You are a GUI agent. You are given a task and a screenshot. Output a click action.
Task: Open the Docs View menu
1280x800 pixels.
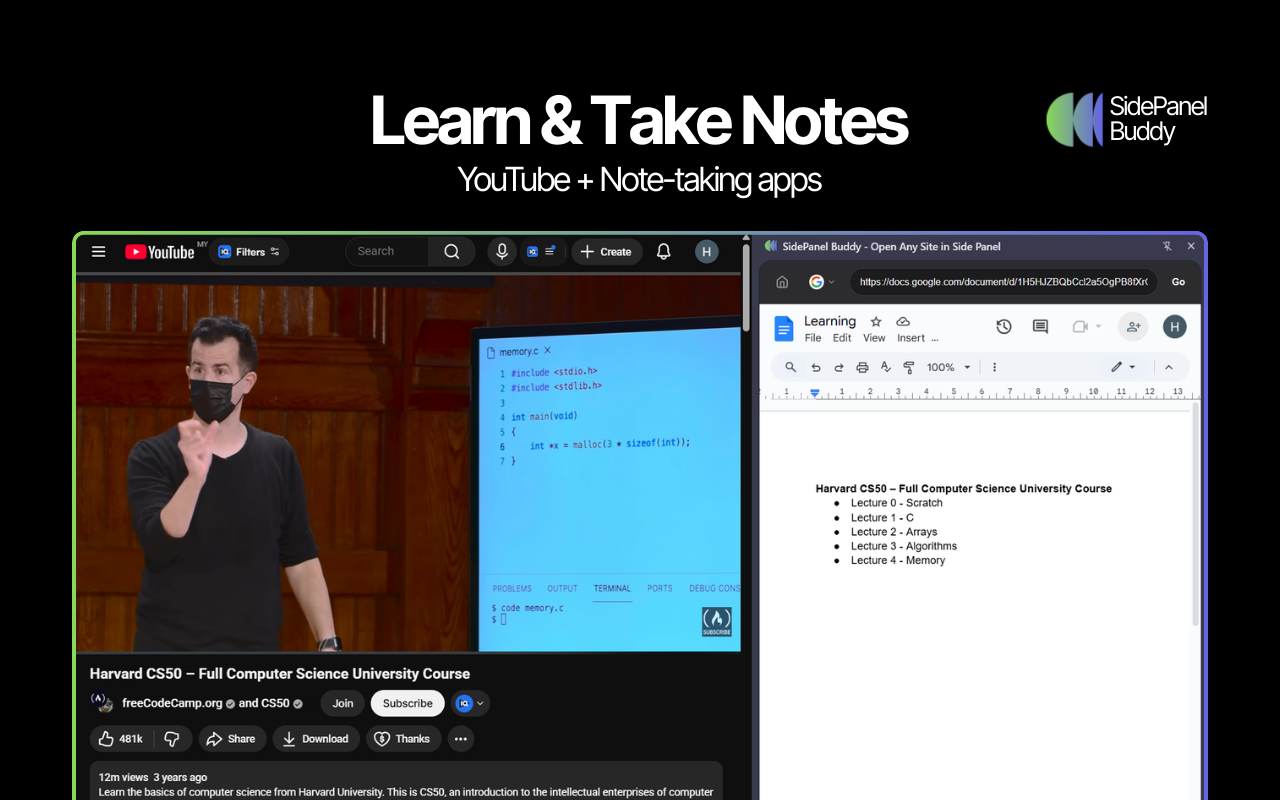tap(874, 338)
